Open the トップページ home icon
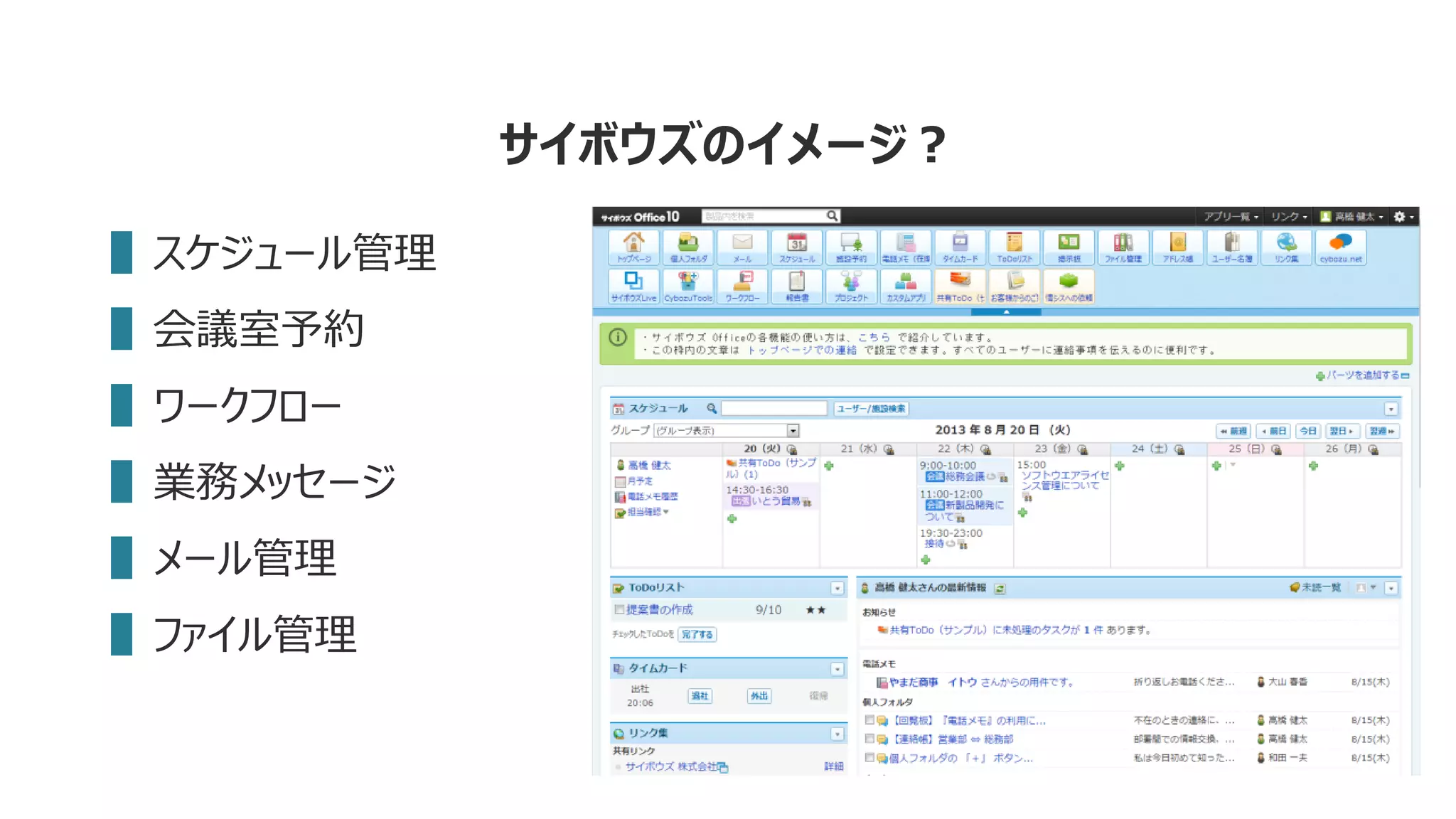Screen dimensions: 1456x819 pyautogui.click(x=633, y=247)
